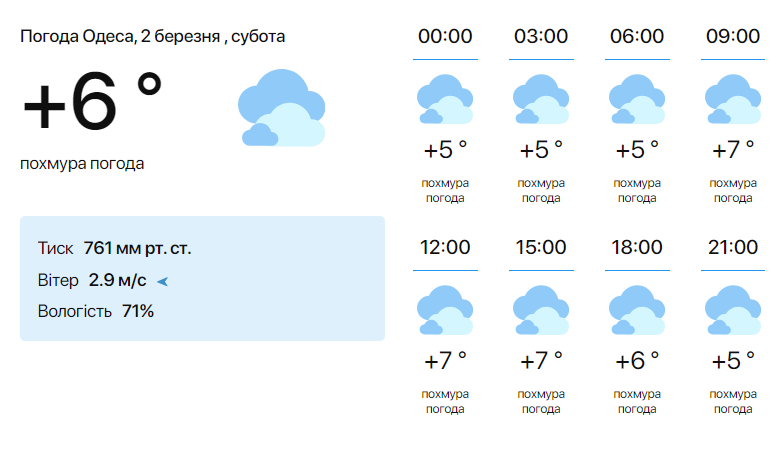Click the humidity value 71%
Screen dimensions: 781x451
tap(138, 311)
